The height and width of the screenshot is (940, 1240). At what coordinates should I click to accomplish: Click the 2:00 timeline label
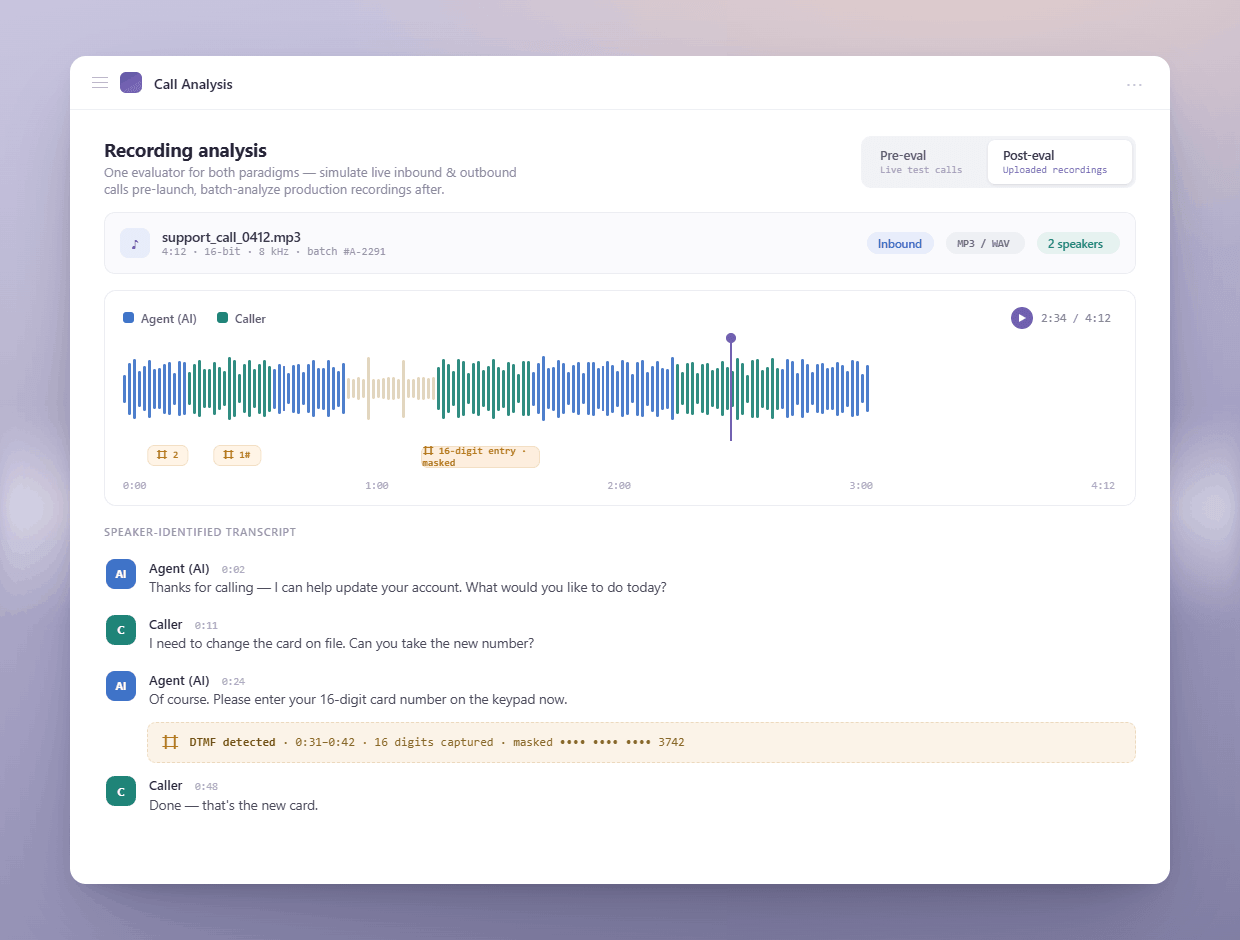pos(619,486)
